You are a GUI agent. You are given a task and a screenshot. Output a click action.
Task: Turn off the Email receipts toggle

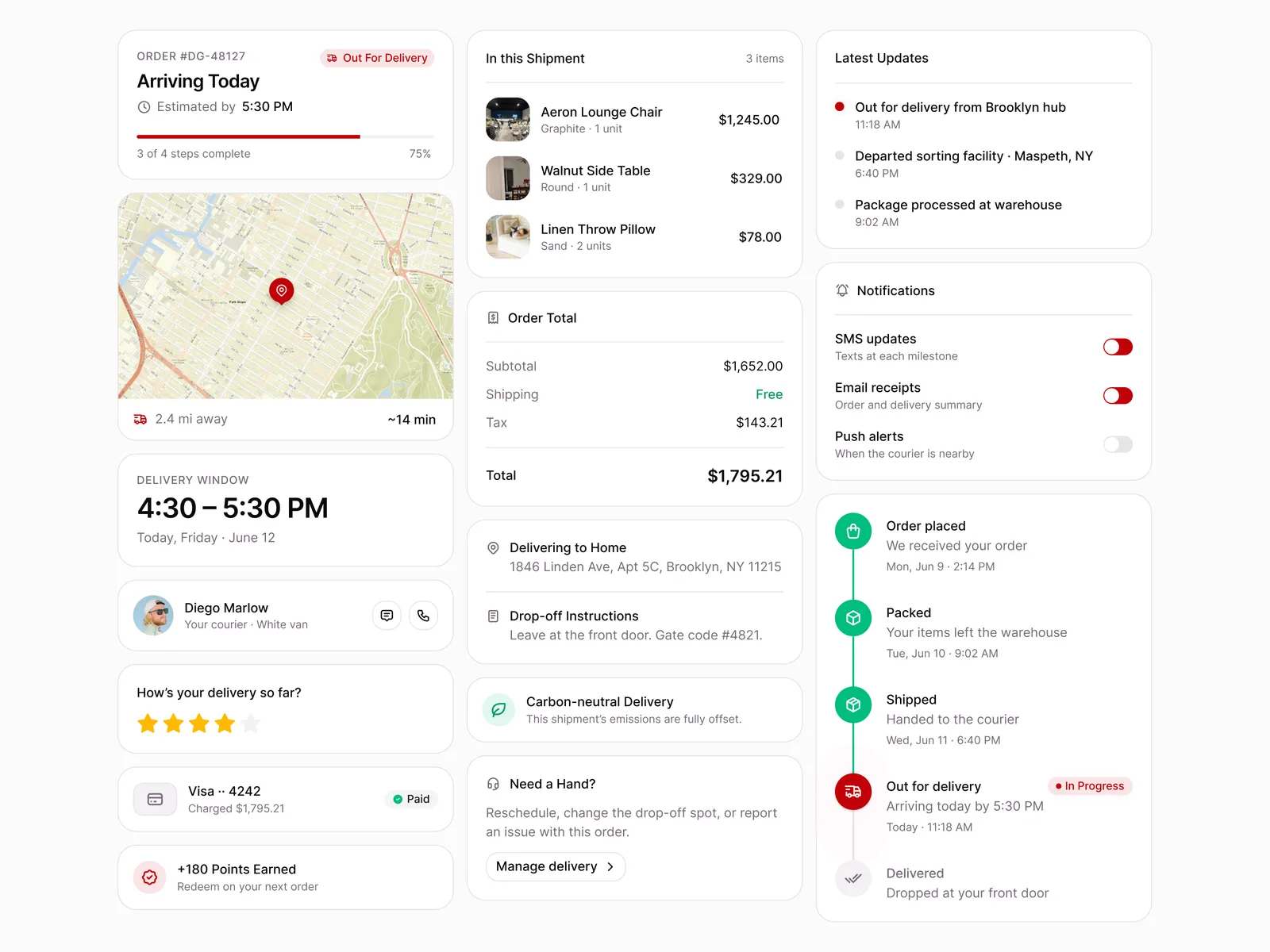point(1118,396)
